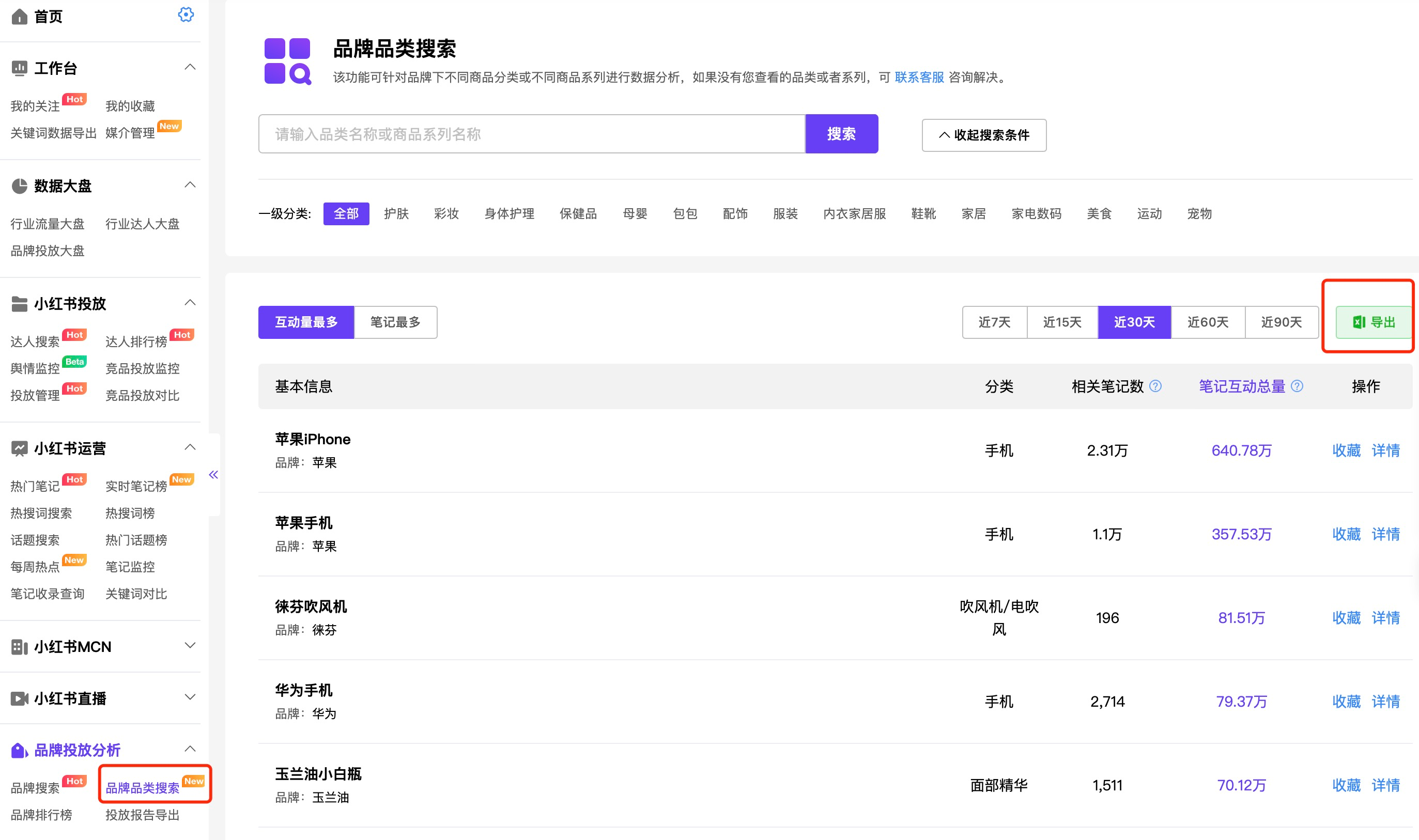Image resolution: width=1419 pixels, height=840 pixels.
Task: Click 详情 for 苹果手机 row
Action: (x=1385, y=534)
